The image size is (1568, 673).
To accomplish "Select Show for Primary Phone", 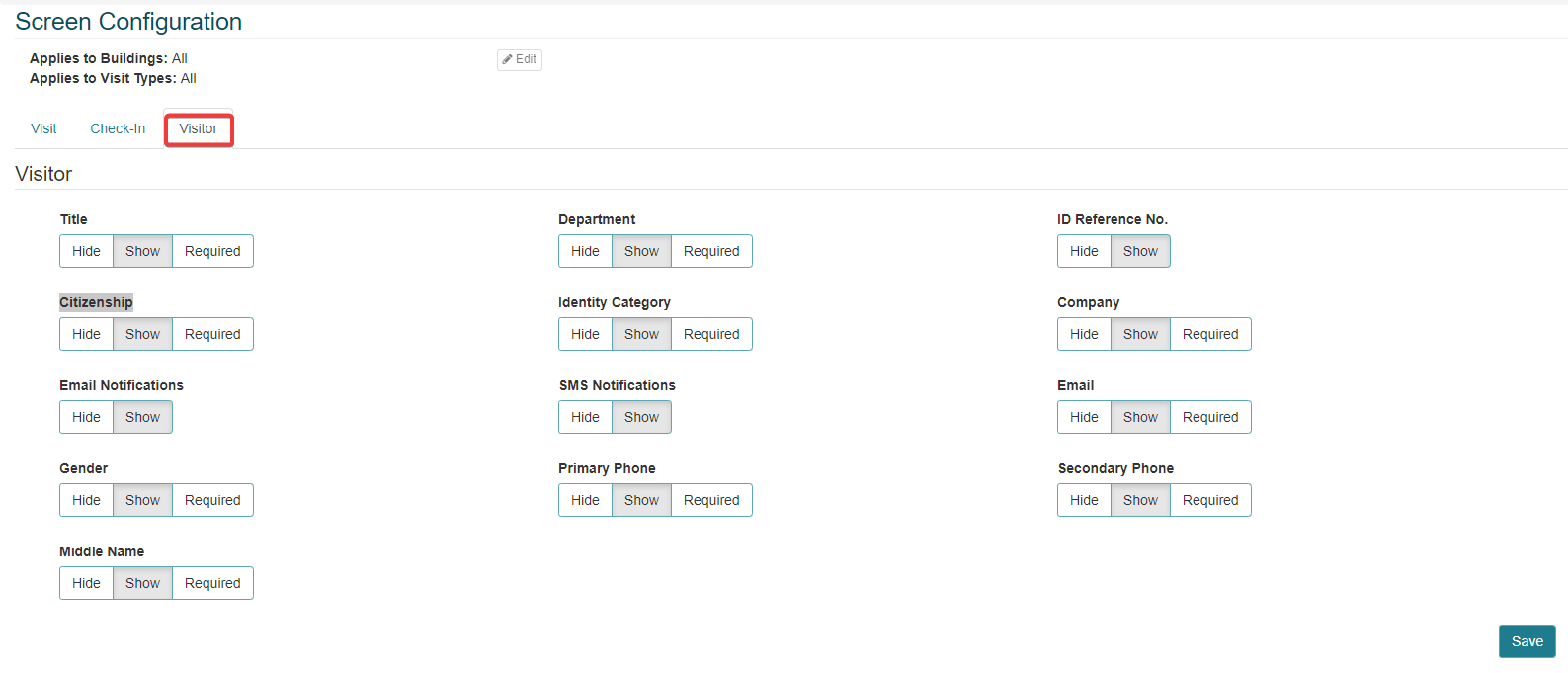I will (x=641, y=500).
